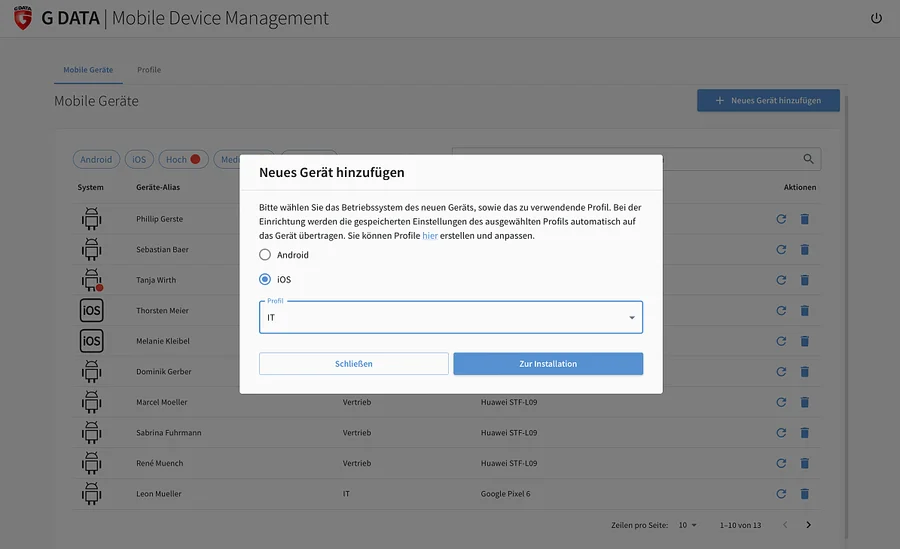This screenshot has height=549, width=900.
Task: Click Schließen button in dialog
Action: coord(354,364)
